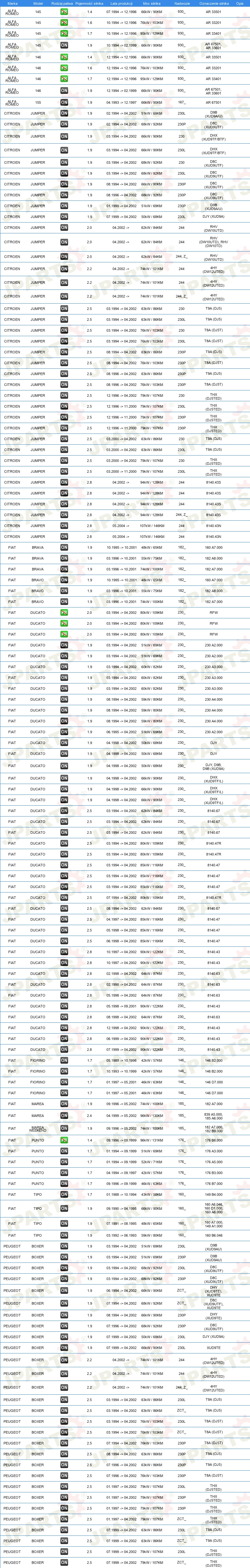This screenshot has height=1568, width=250.
Task: Click the 'Pojemność silnika' column header
Action: [x=90, y=3]
